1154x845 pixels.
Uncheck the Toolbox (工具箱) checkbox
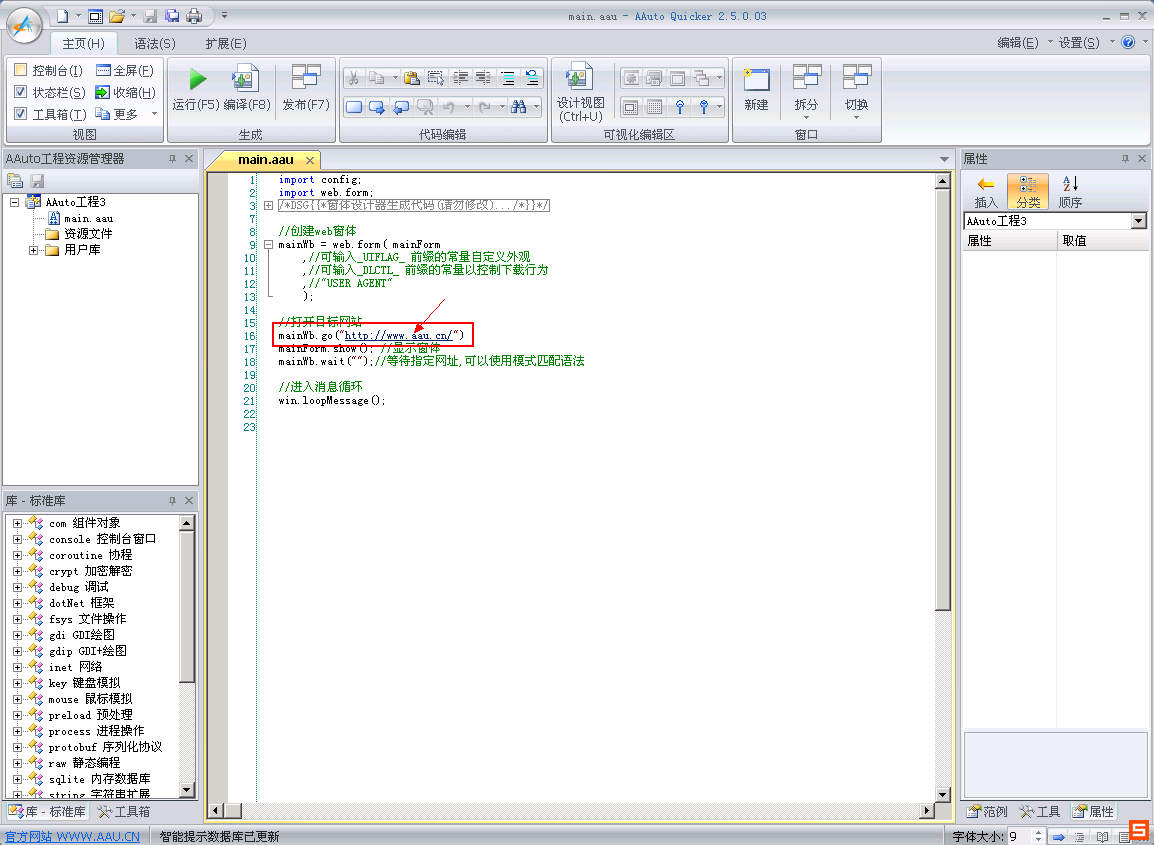point(21,114)
